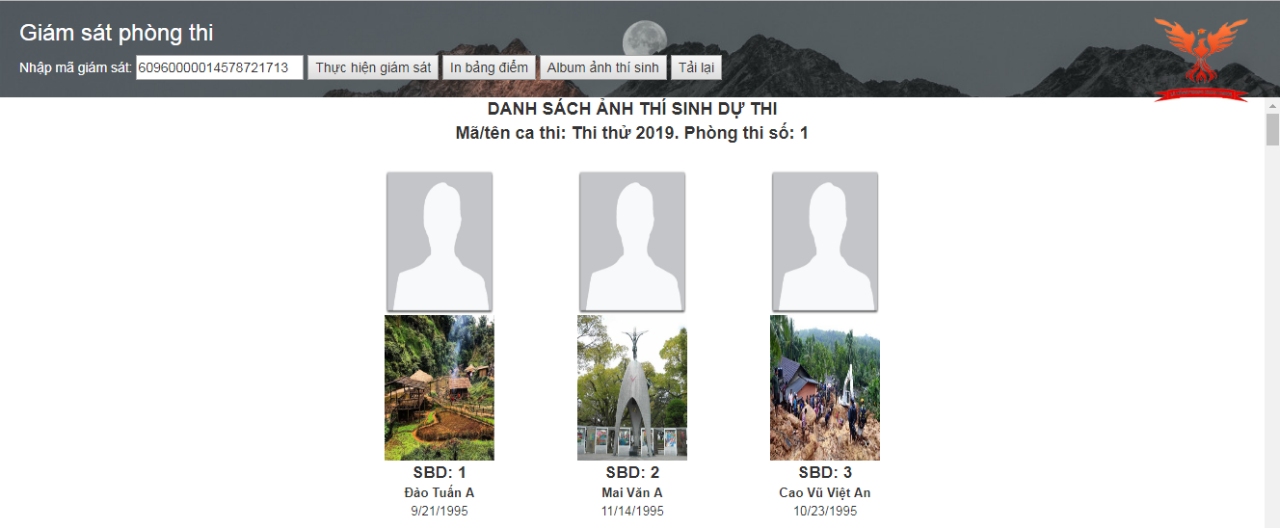Click the vertical scrollbar thumb

click(1272, 130)
